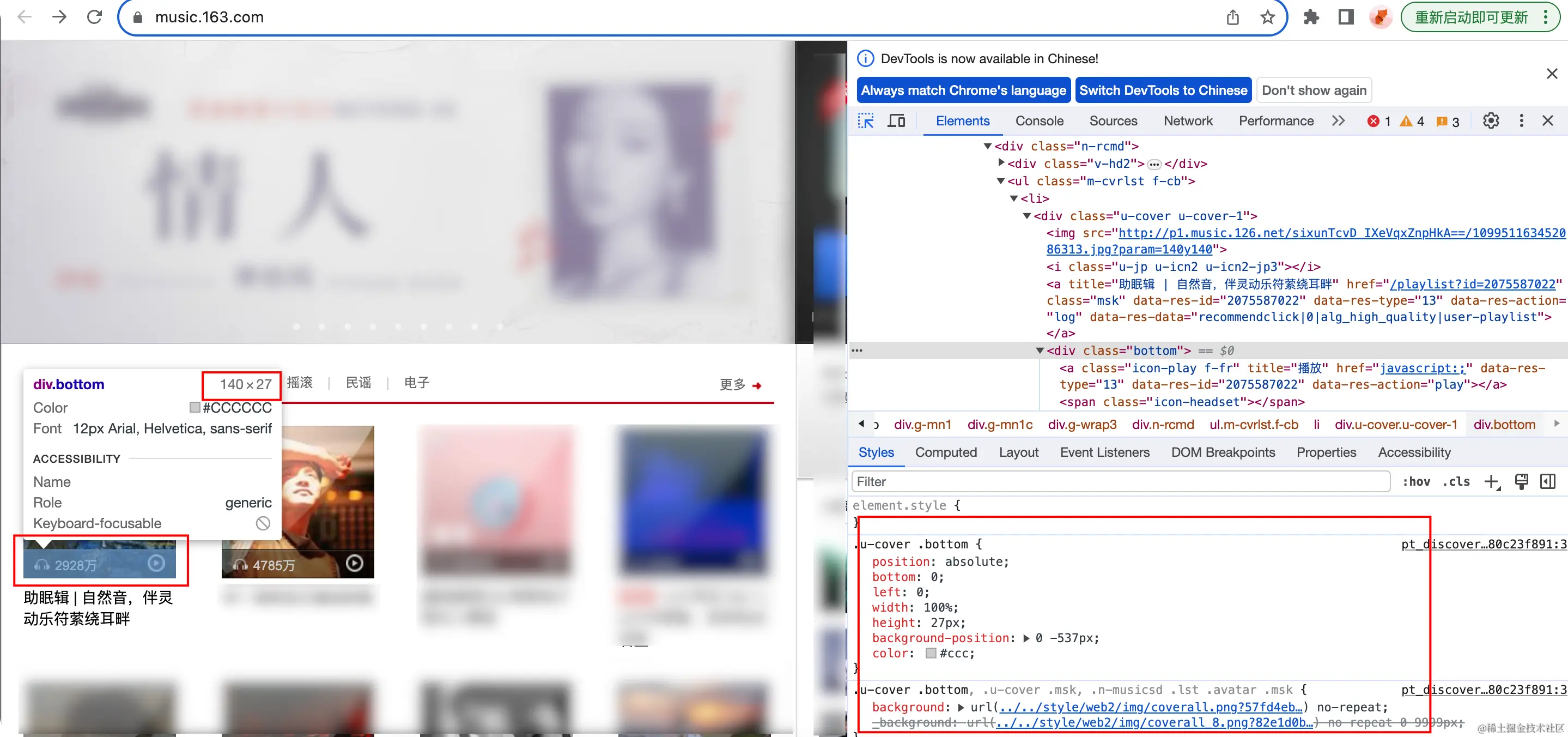Select ul.m-cvrlst.f-cb in breadcrumb
Viewport: 1568px width, 737px height.
point(1253,424)
